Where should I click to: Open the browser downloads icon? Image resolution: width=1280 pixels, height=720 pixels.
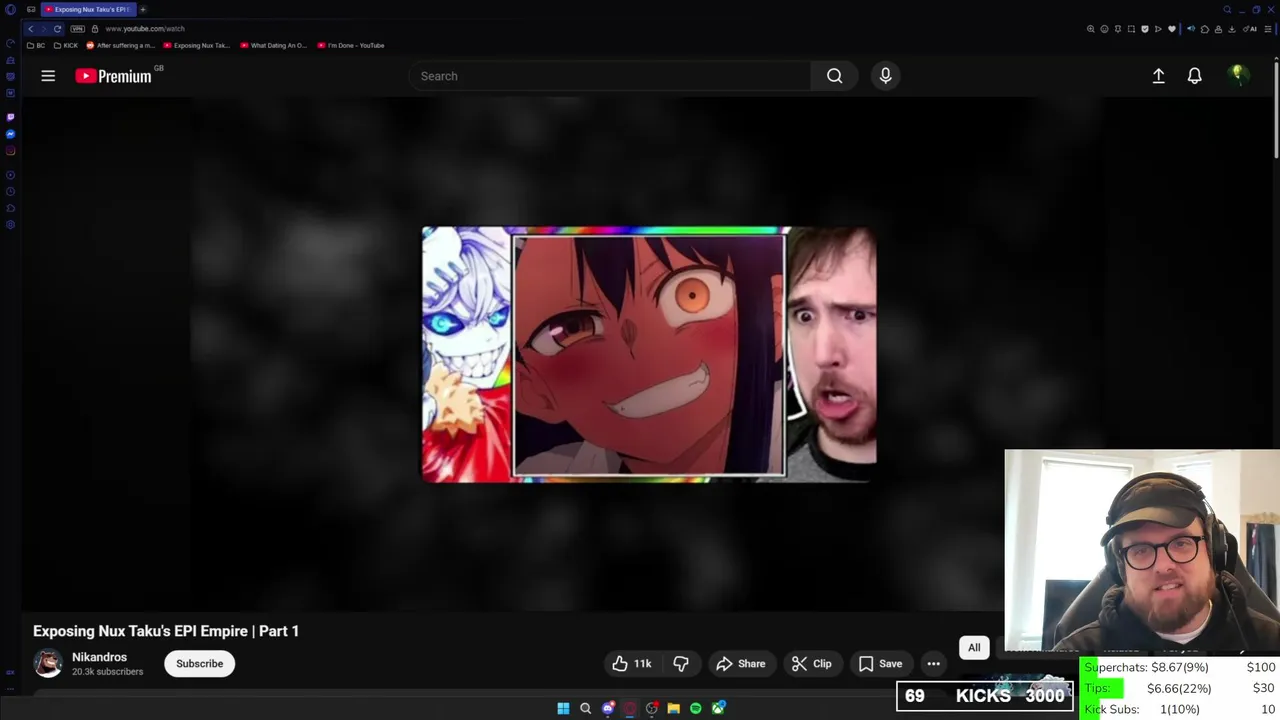[x=1232, y=29]
